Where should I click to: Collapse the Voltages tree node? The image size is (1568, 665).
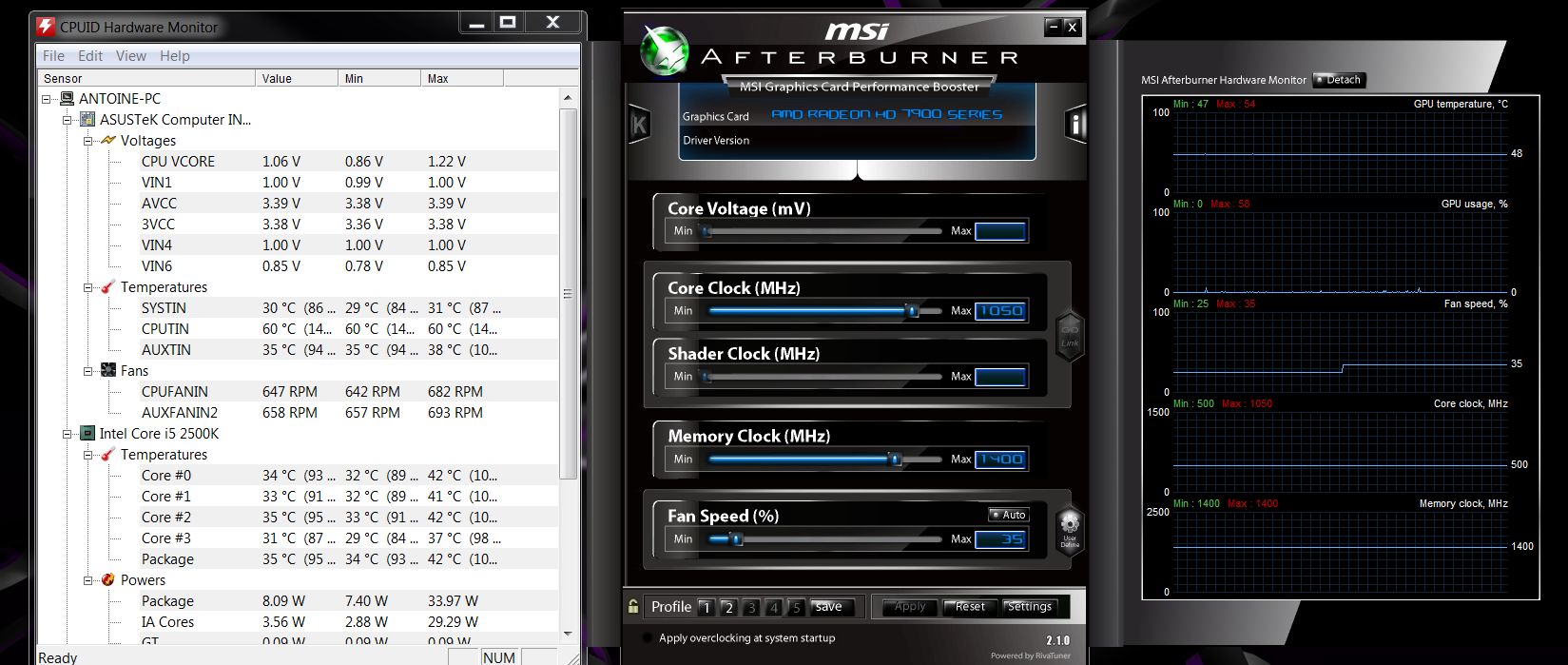pyautogui.click(x=88, y=141)
